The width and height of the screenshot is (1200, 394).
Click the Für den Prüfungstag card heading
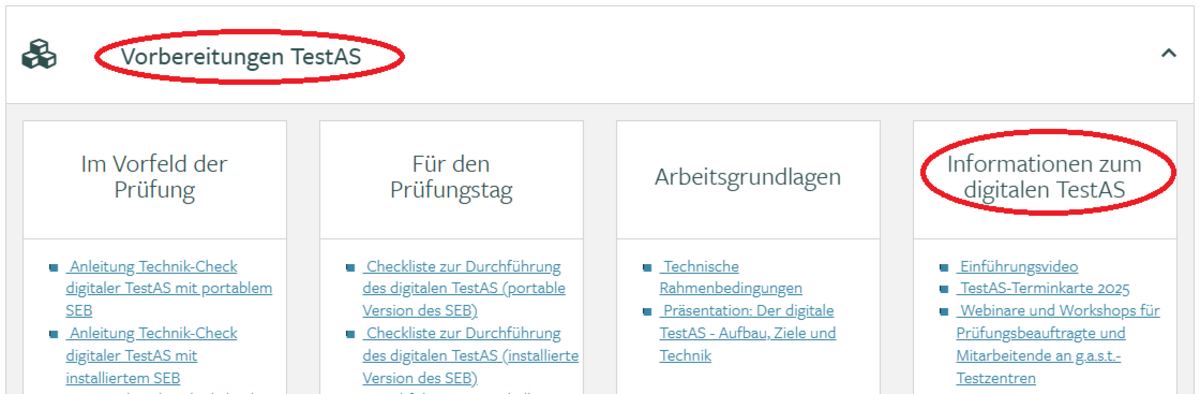point(451,176)
